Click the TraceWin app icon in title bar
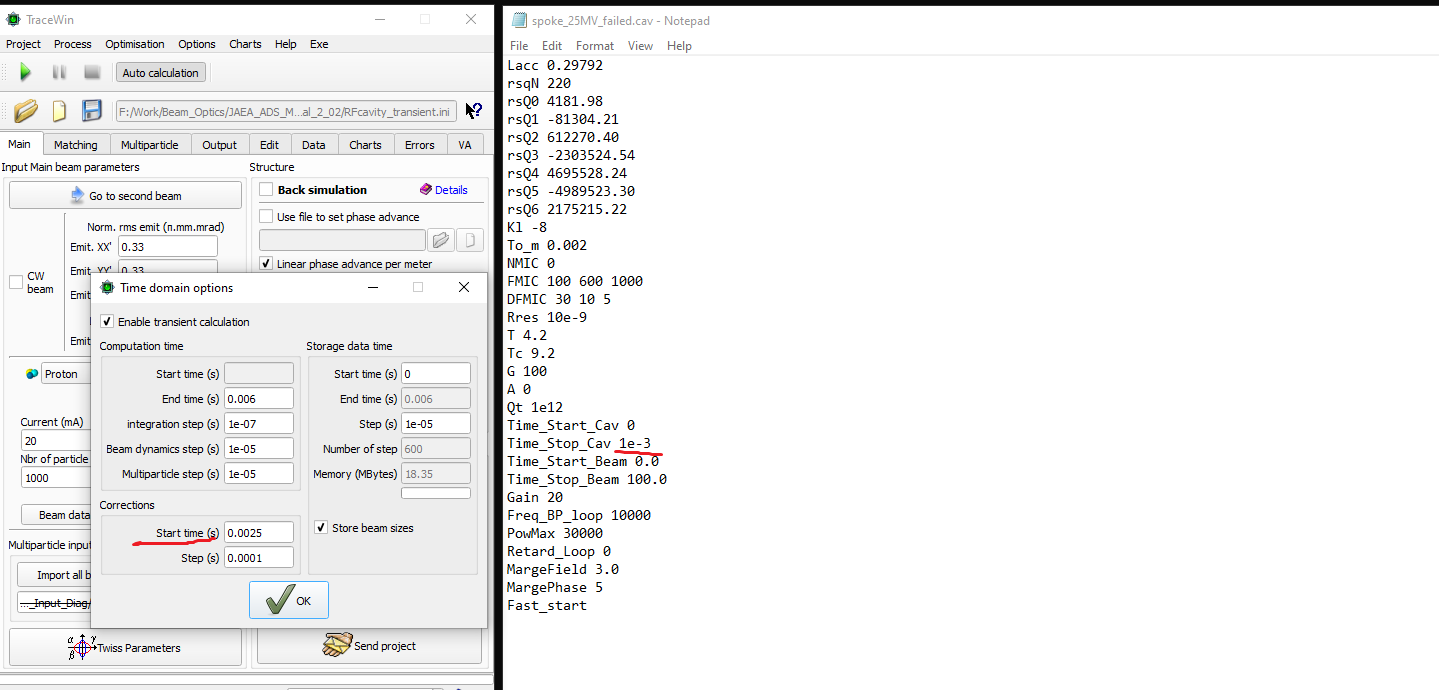This screenshot has width=1439, height=690. (13, 19)
